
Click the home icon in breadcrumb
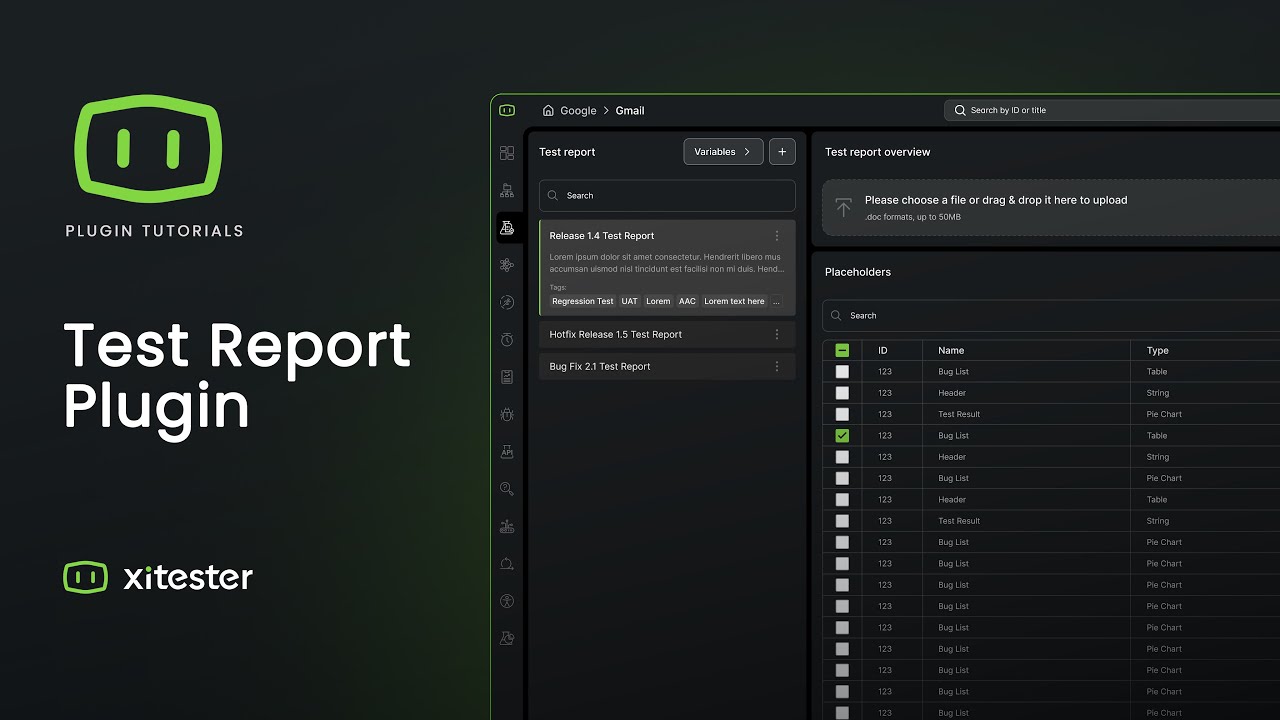548,111
